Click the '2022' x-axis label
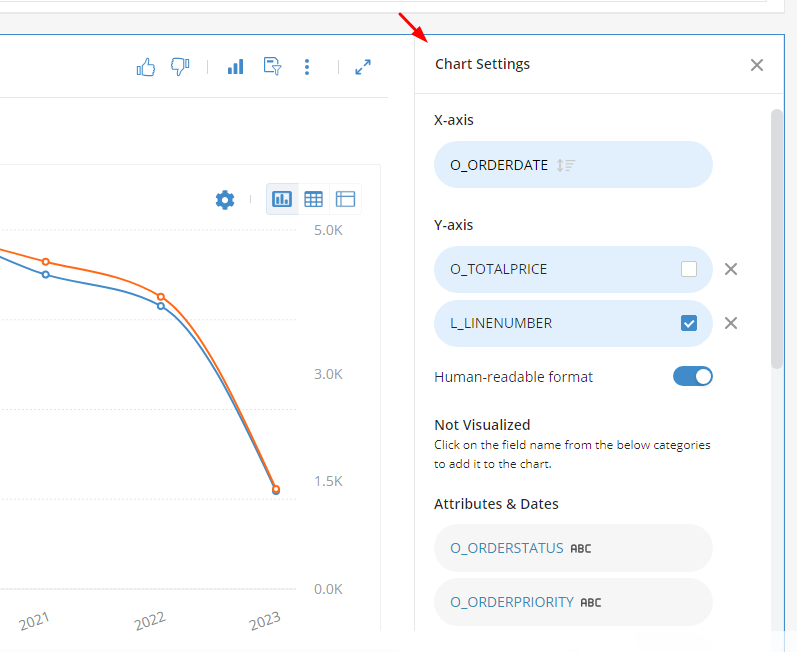 tap(149, 620)
